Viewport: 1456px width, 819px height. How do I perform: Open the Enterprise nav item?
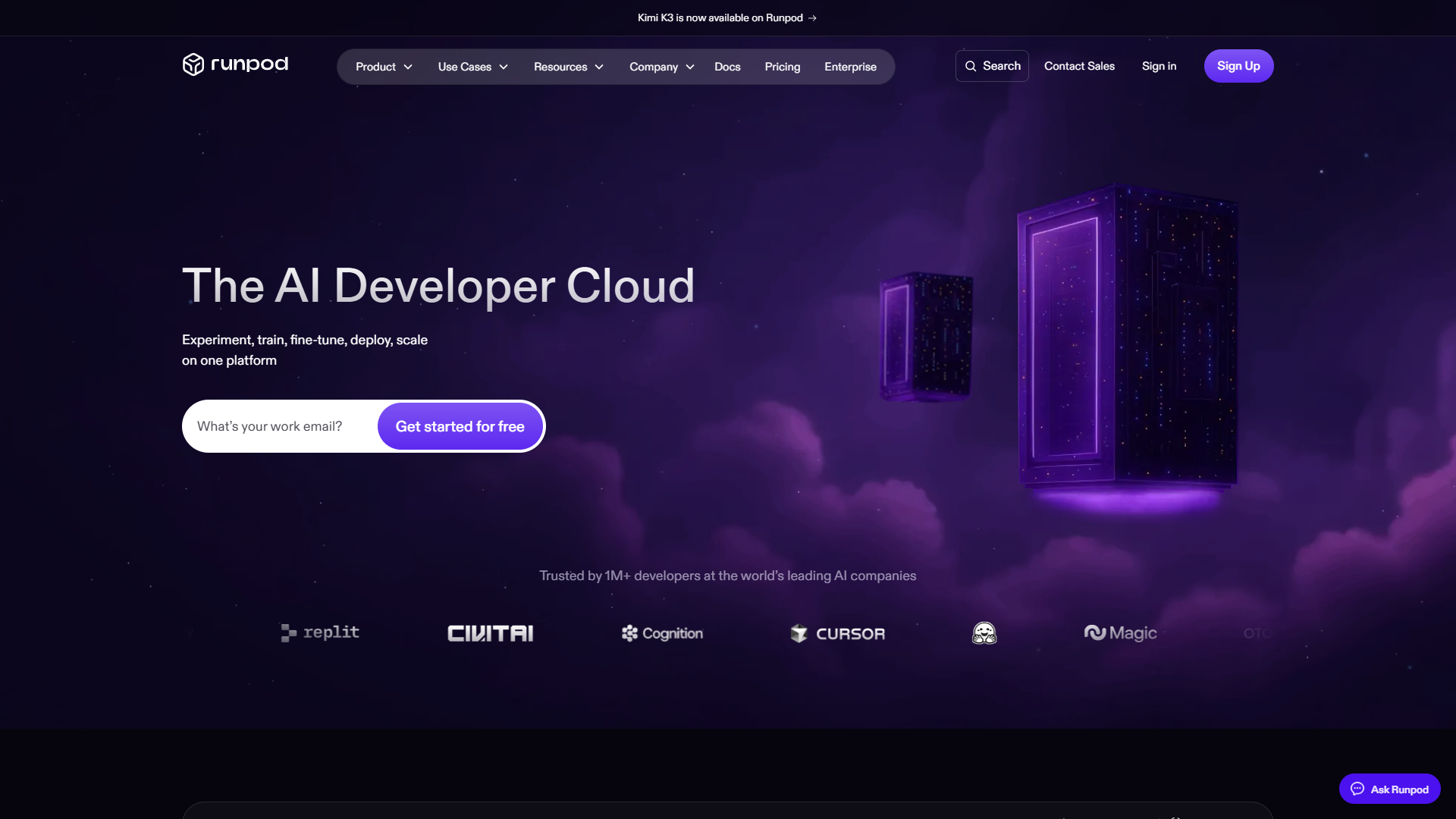(850, 67)
